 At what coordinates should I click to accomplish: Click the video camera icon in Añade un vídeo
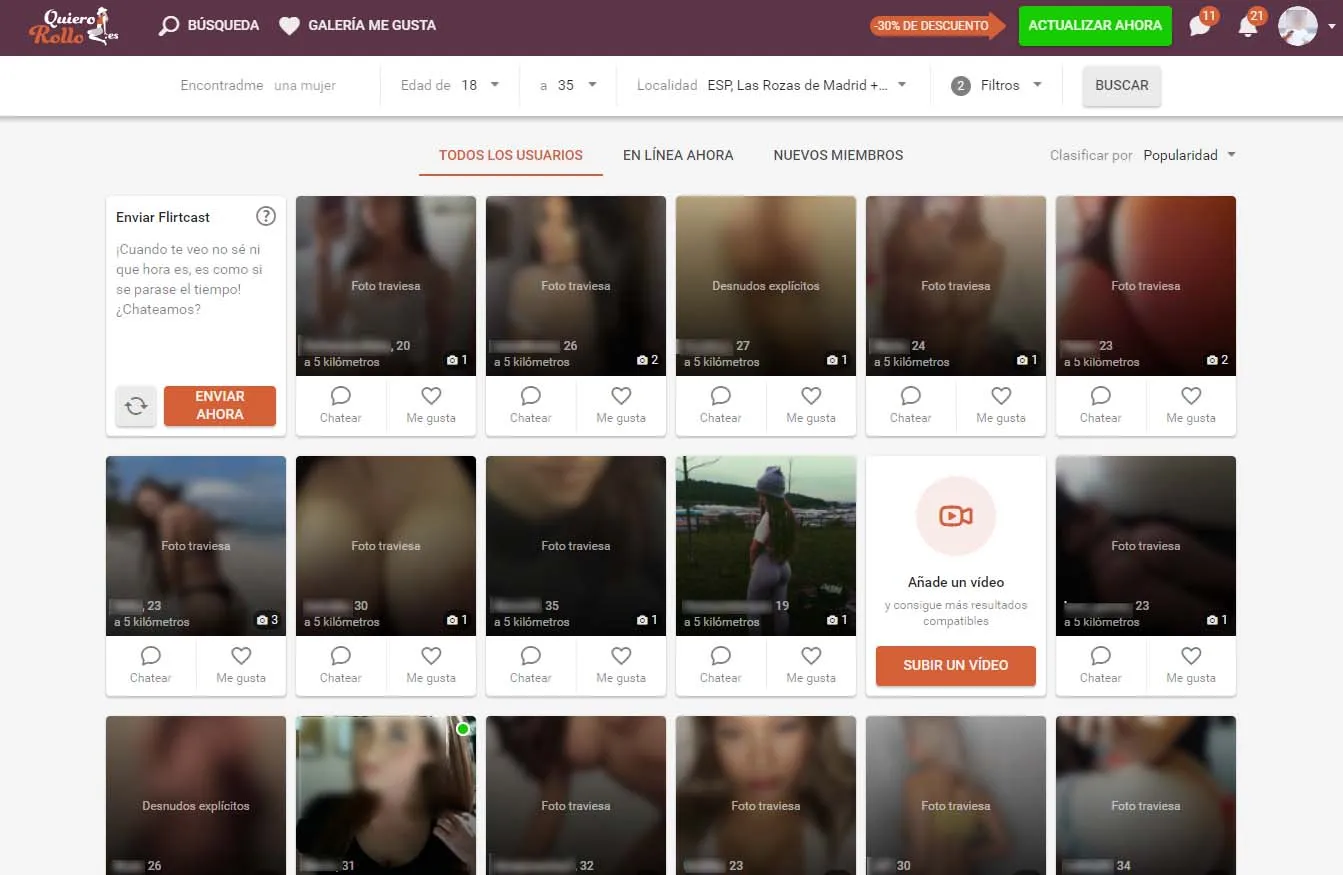pos(956,516)
